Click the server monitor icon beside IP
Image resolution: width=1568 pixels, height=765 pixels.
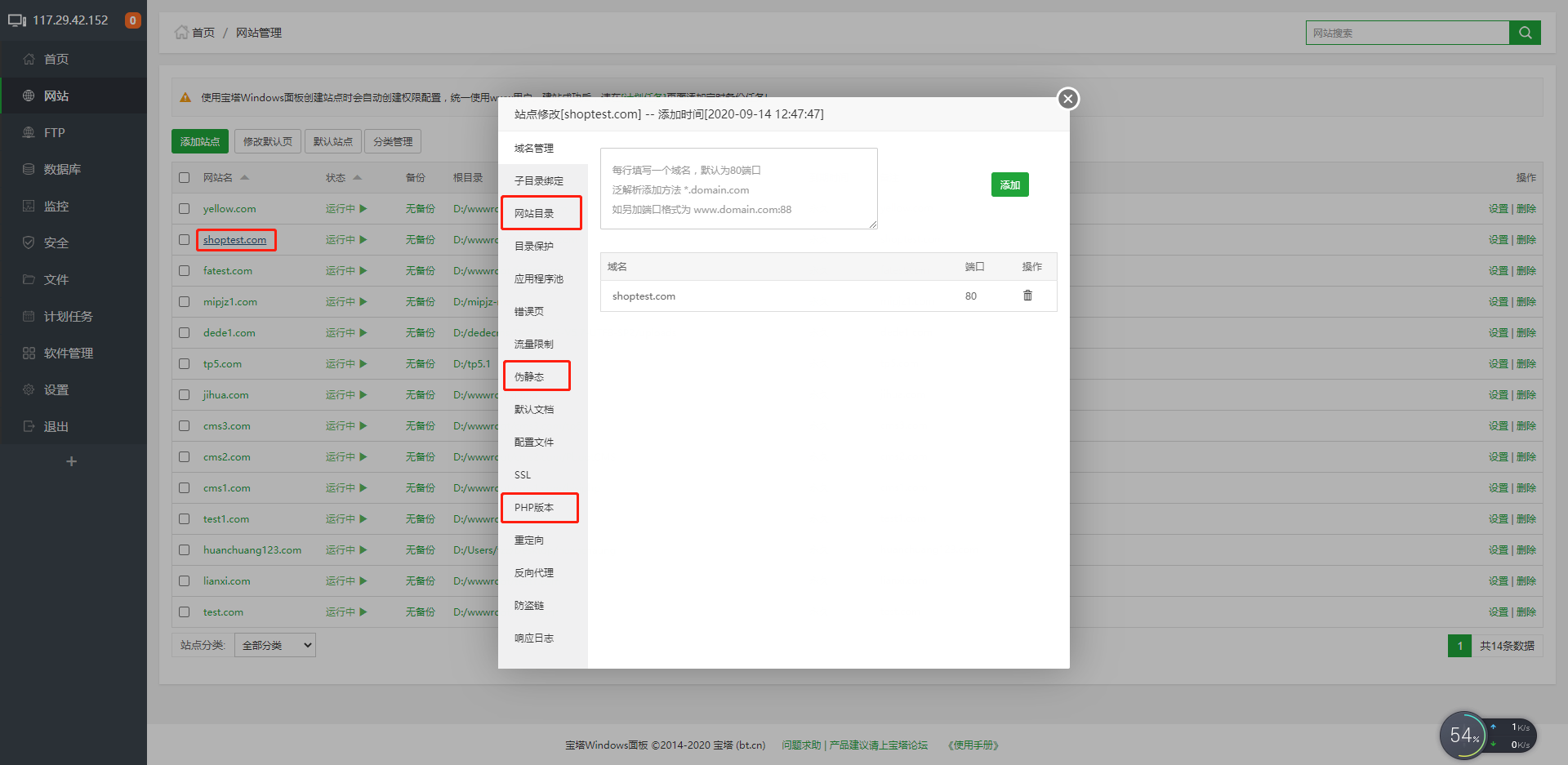17,20
